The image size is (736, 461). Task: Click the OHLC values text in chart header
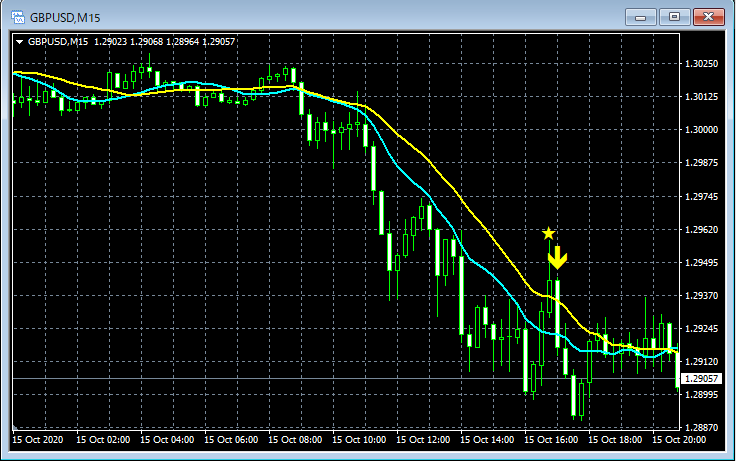click(x=164, y=42)
